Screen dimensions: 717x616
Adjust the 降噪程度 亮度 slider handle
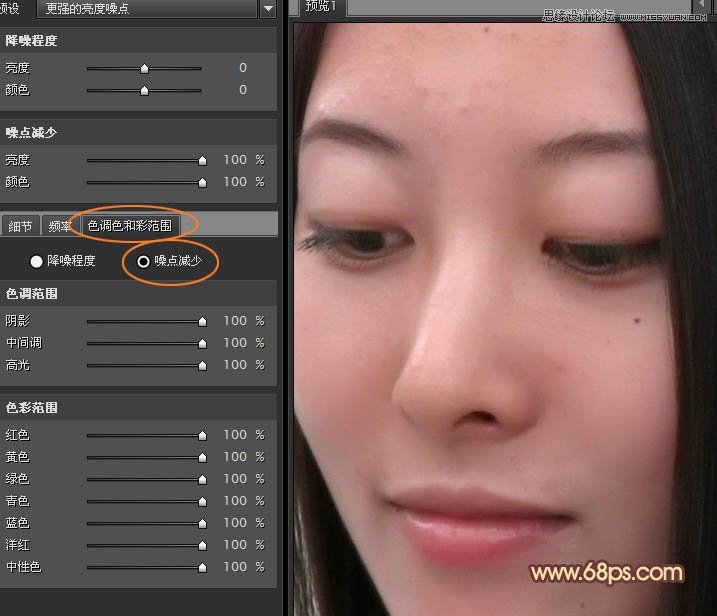click(144, 69)
